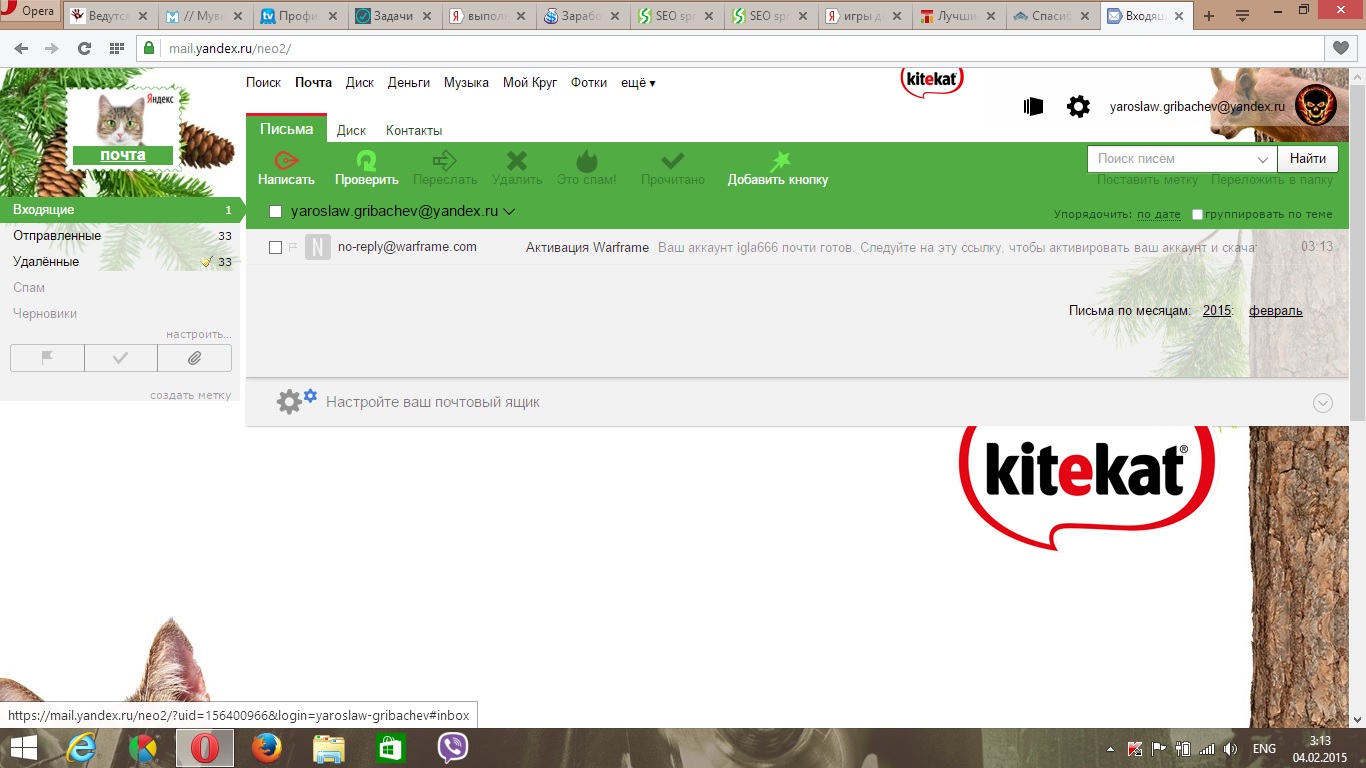Click the user avatar picture
Screen dimensions: 1366x768
(1315, 105)
